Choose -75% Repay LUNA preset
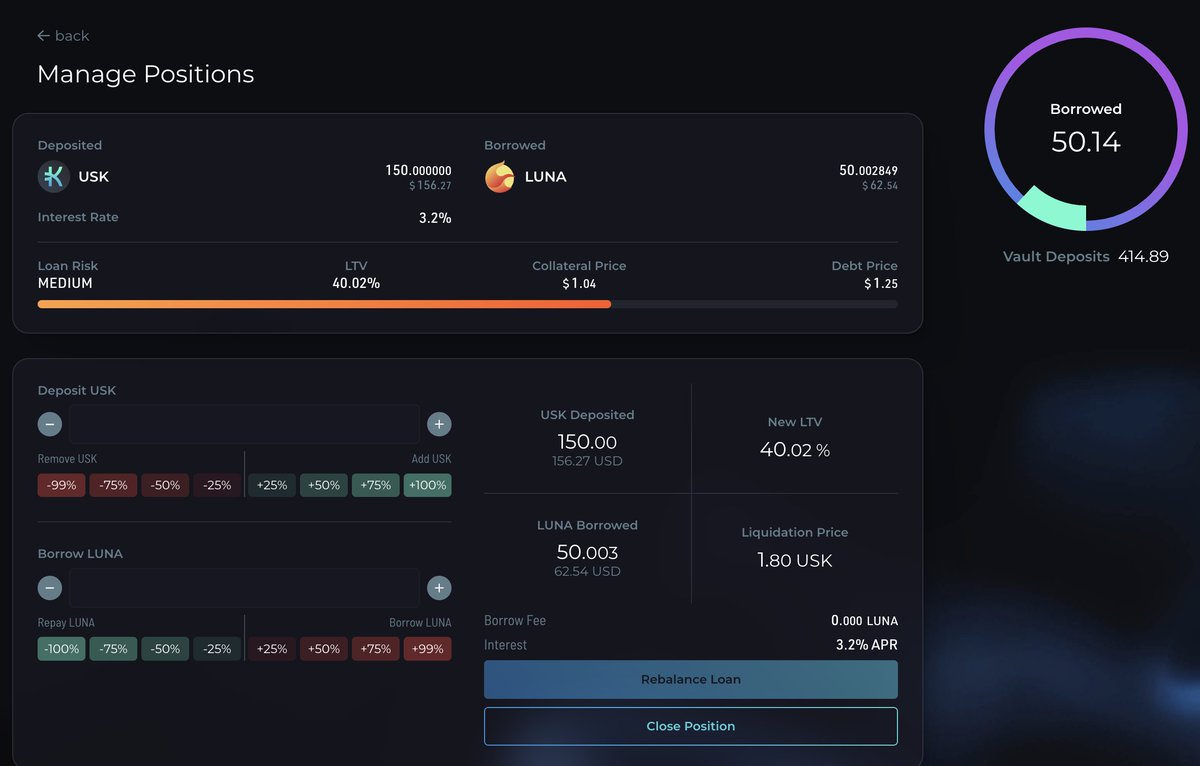 (x=114, y=649)
